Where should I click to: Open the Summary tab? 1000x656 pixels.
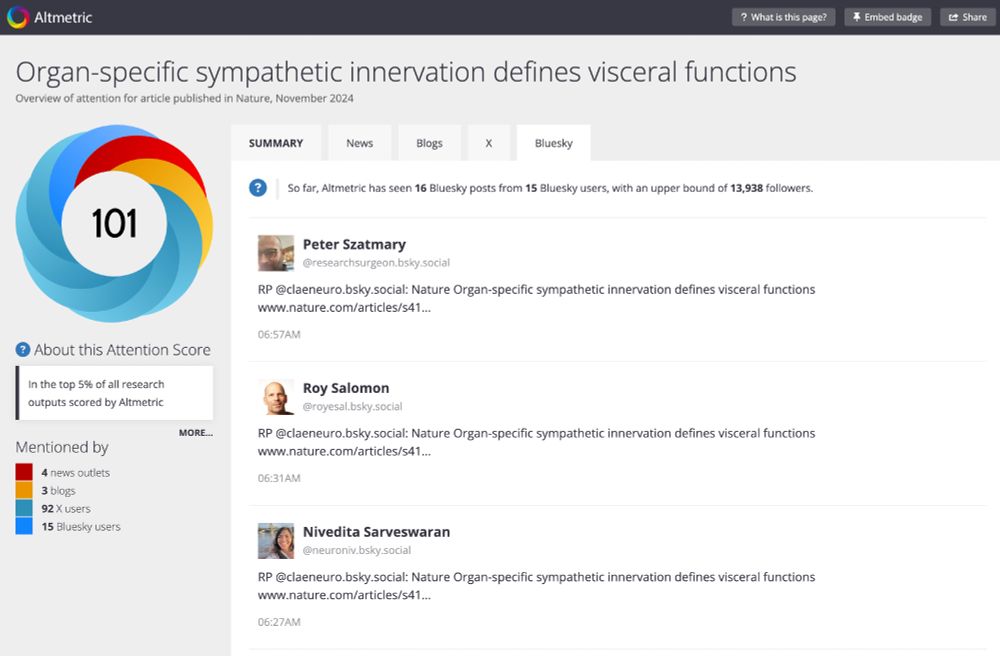tap(276, 143)
